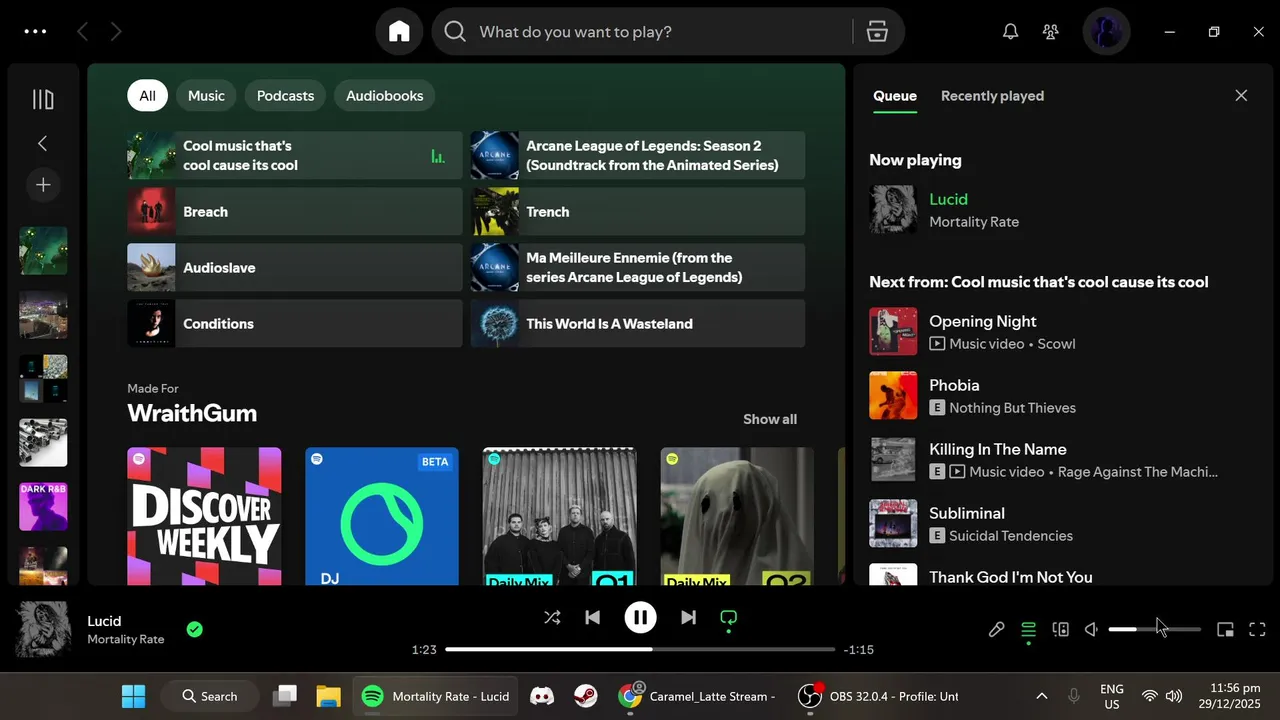Open Discord from the taskbar
This screenshot has height=720, width=1280.
click(542, 696)
